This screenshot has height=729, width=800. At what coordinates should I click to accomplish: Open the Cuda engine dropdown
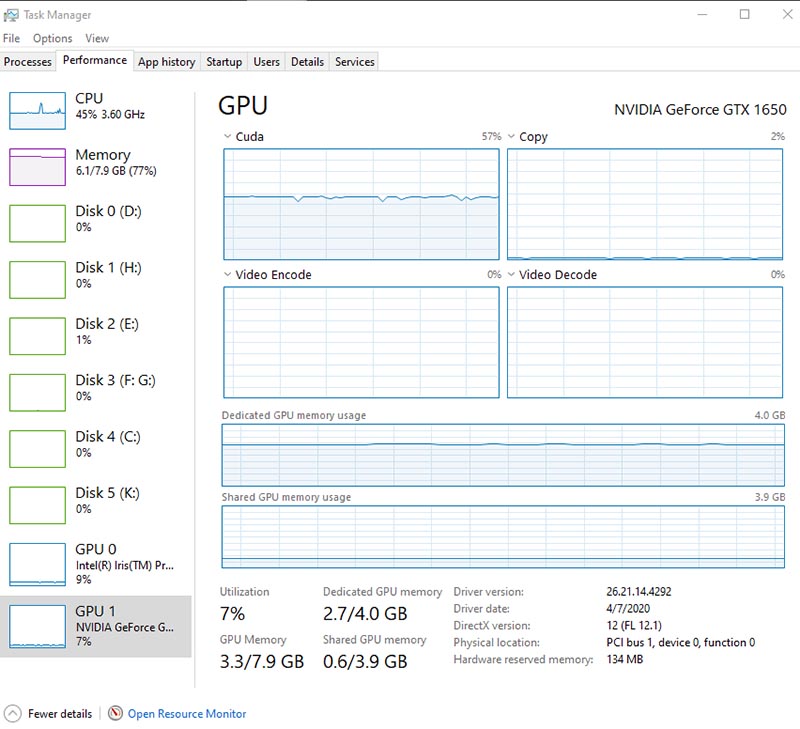click(x=227, y=136)
